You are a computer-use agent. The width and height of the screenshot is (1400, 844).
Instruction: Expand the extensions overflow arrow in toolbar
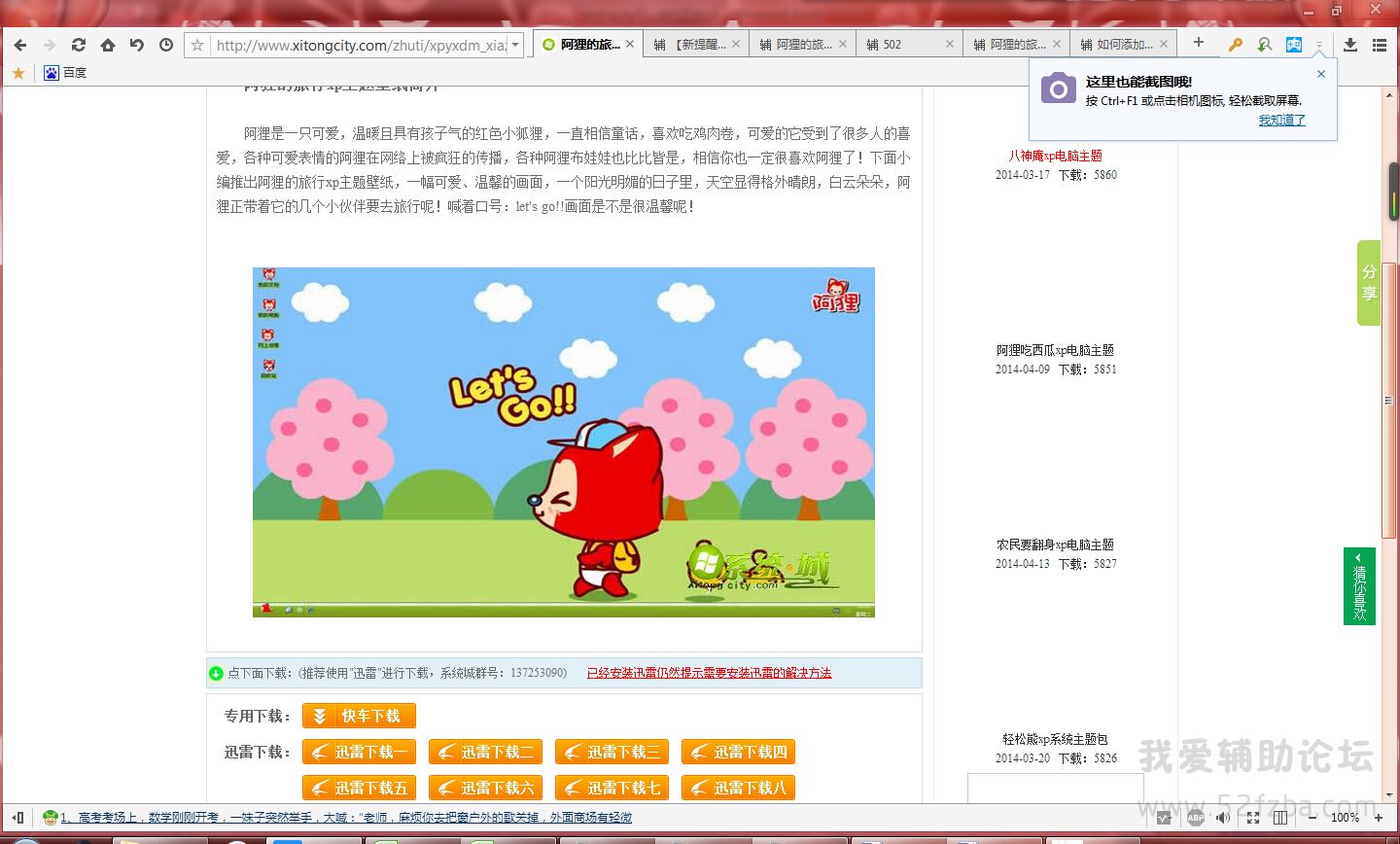(x=1319, y=46)
